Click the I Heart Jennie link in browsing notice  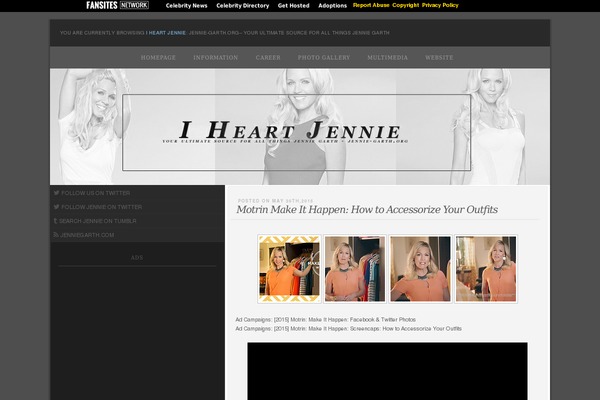coord(166,33)
